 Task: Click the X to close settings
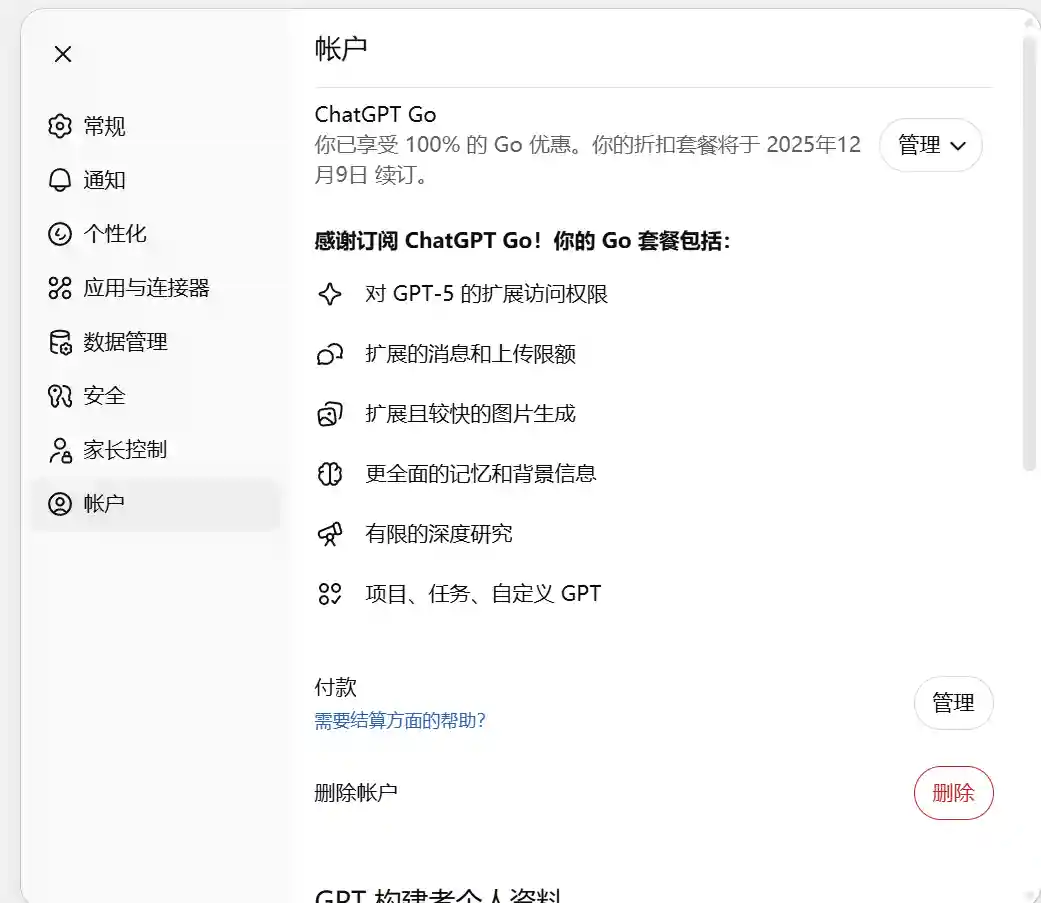click(62, 54)
